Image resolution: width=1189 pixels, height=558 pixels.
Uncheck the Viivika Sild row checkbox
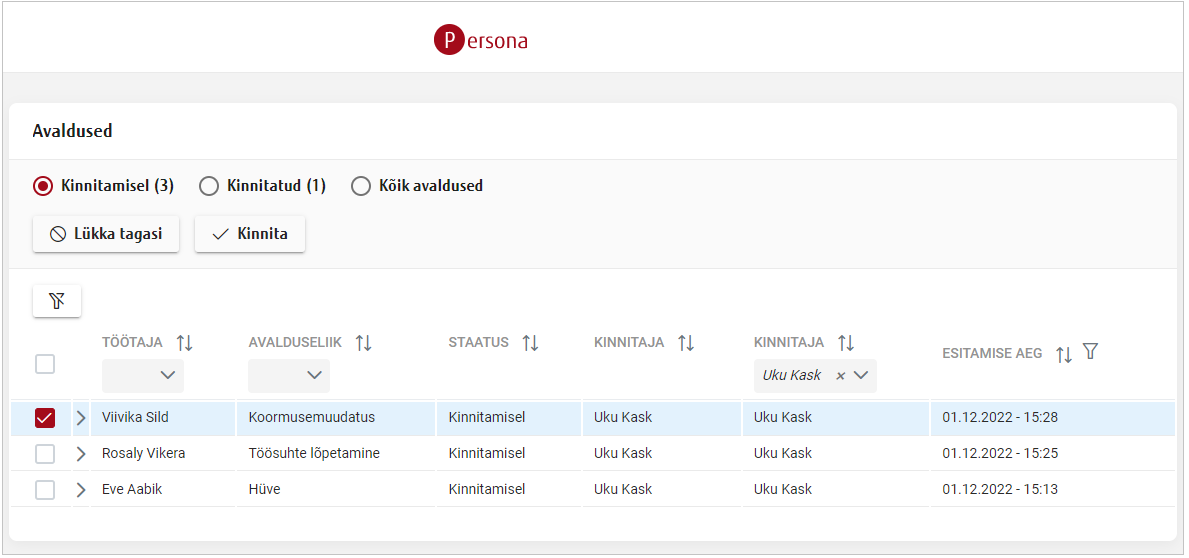click(45, 418)
